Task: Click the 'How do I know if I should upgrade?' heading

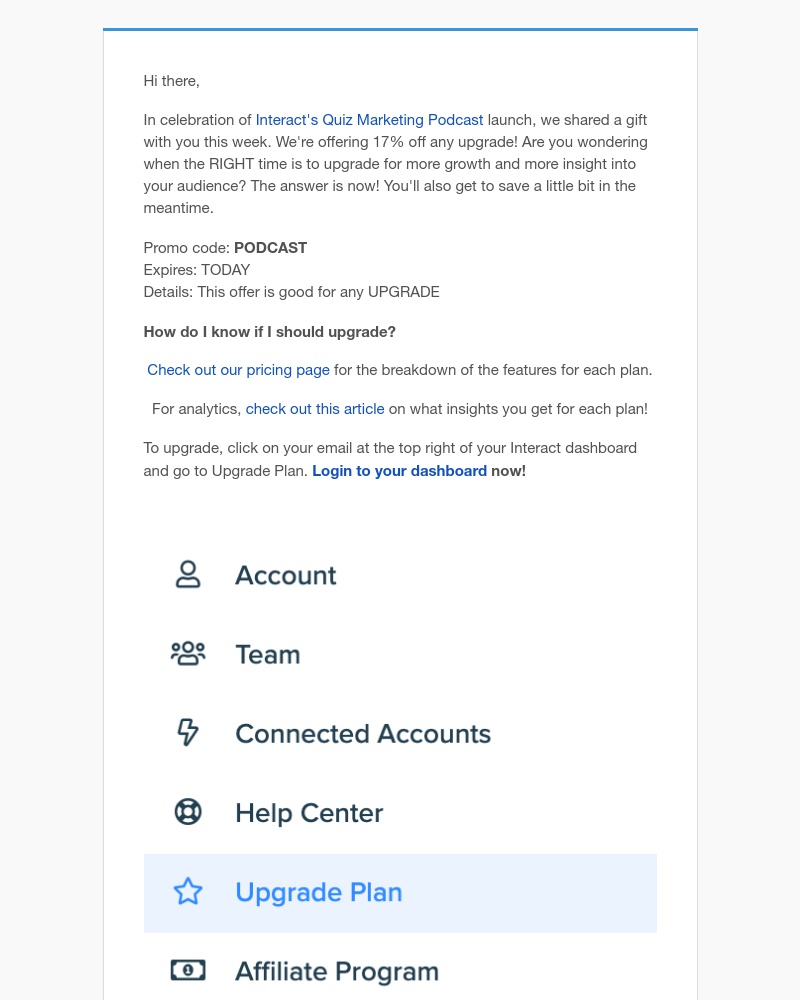Action: (x=269, y=332)
